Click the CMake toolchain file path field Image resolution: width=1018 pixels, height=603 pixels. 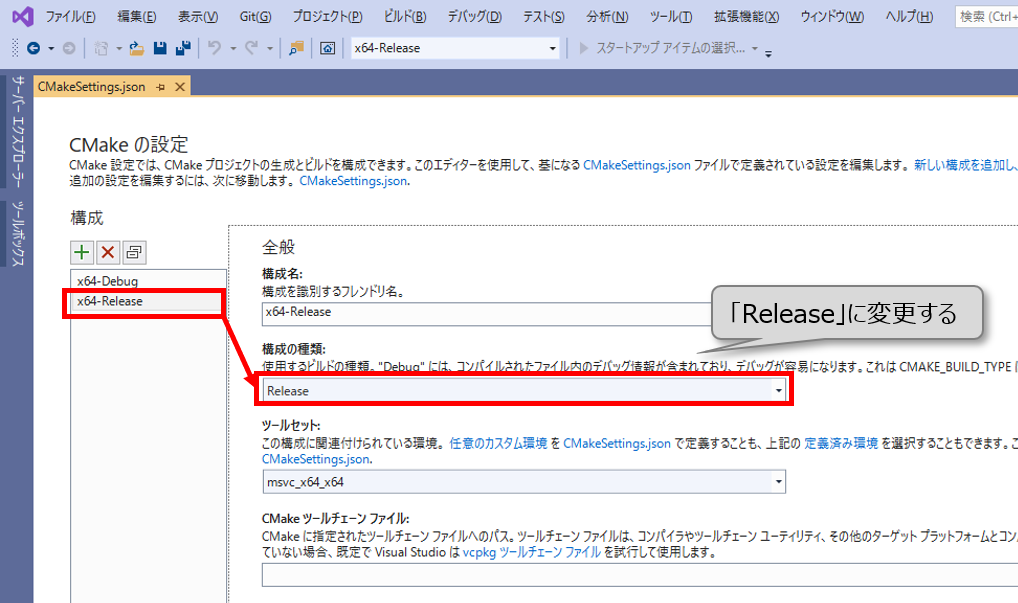click(639, 575)
